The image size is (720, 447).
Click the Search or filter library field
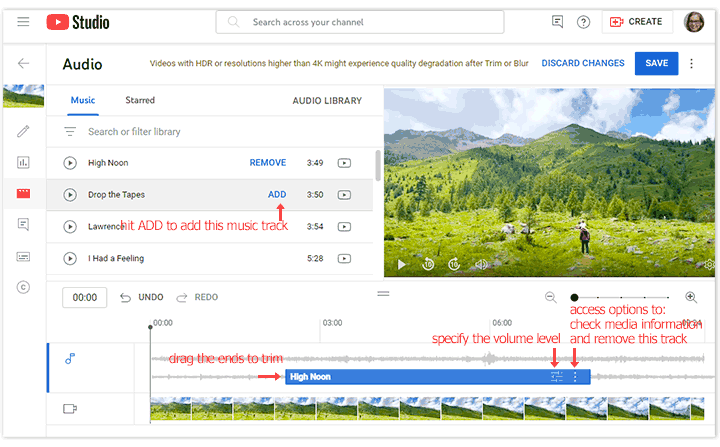pyautogui.click(x=134, y=131)
